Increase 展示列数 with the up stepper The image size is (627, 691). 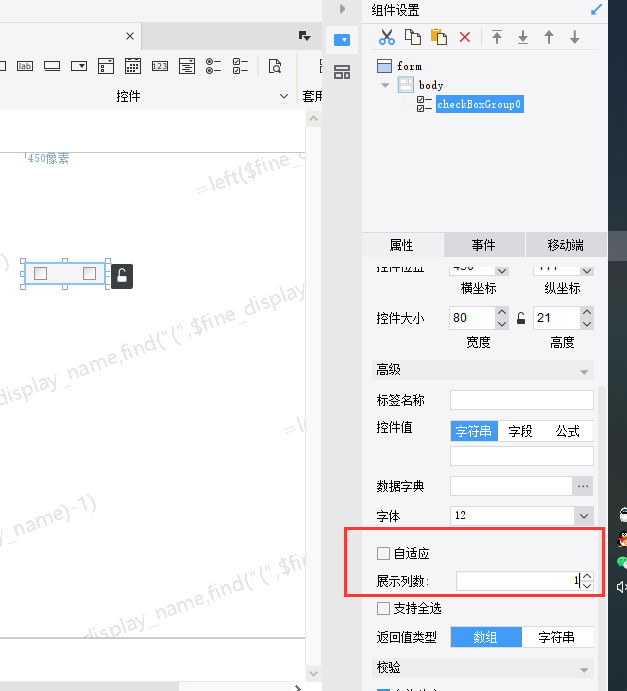(587, 576)
